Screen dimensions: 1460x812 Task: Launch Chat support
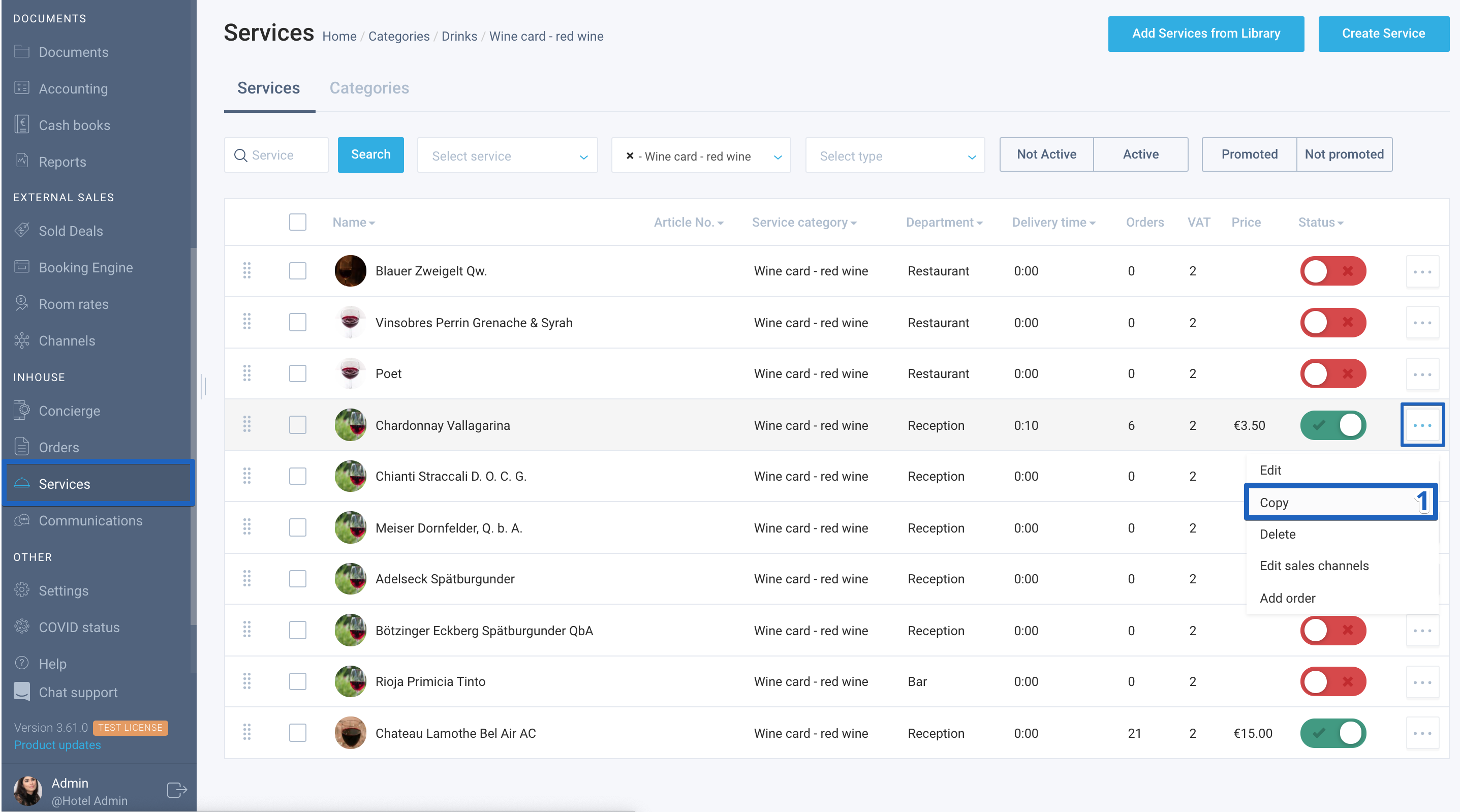[x=78, y=692]
